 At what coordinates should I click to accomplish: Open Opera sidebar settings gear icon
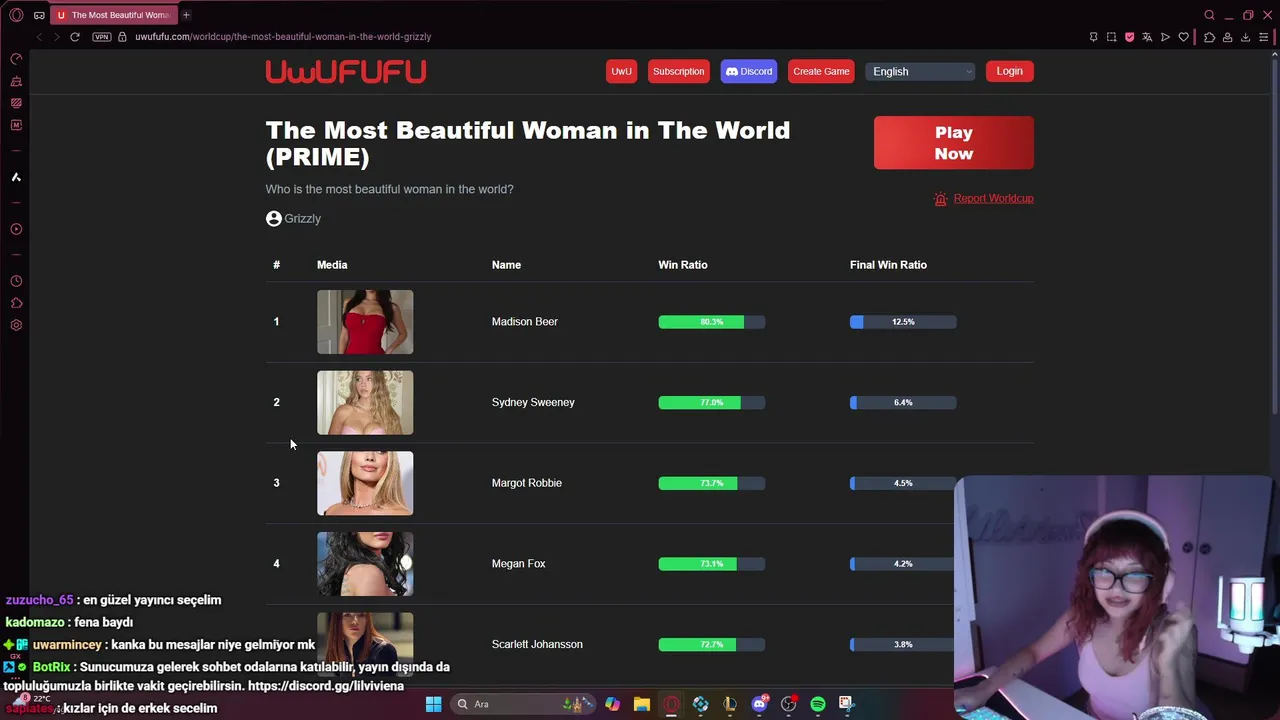tap(16, 325)
